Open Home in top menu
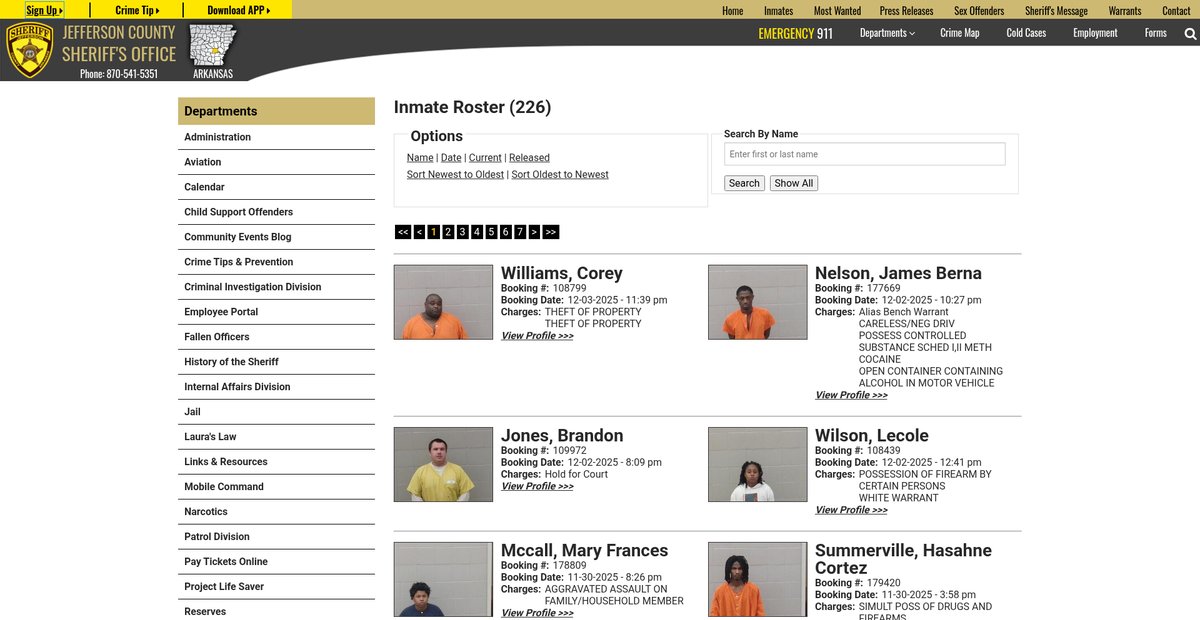This screenshot has height=620, width=1200. pyautogui.click(x=733, y=11)
